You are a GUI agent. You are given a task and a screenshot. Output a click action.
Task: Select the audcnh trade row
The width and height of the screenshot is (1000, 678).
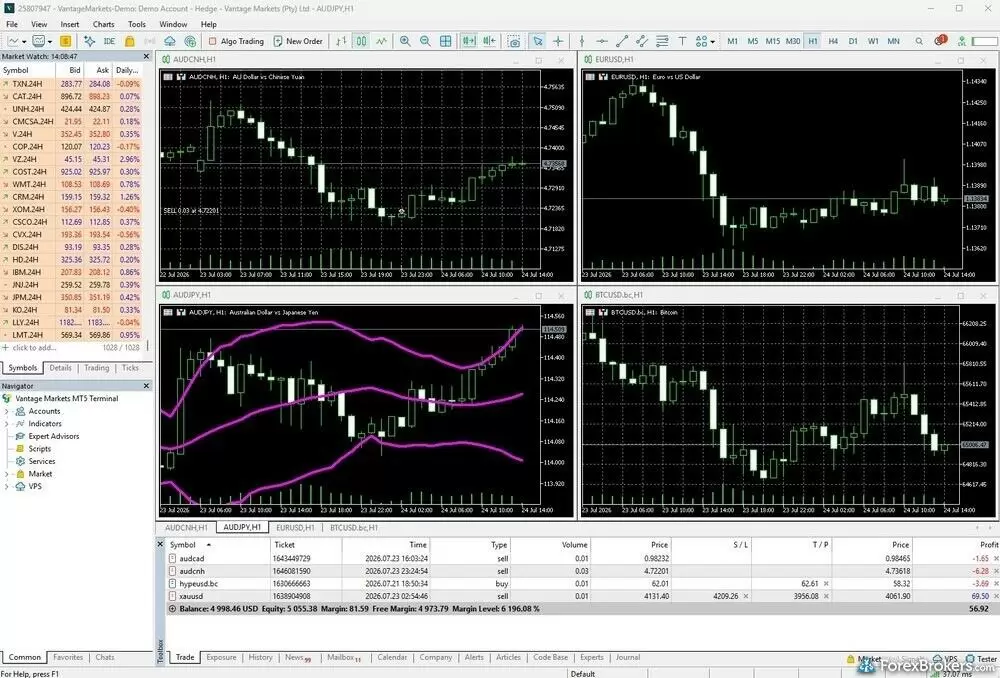(582, 571)
